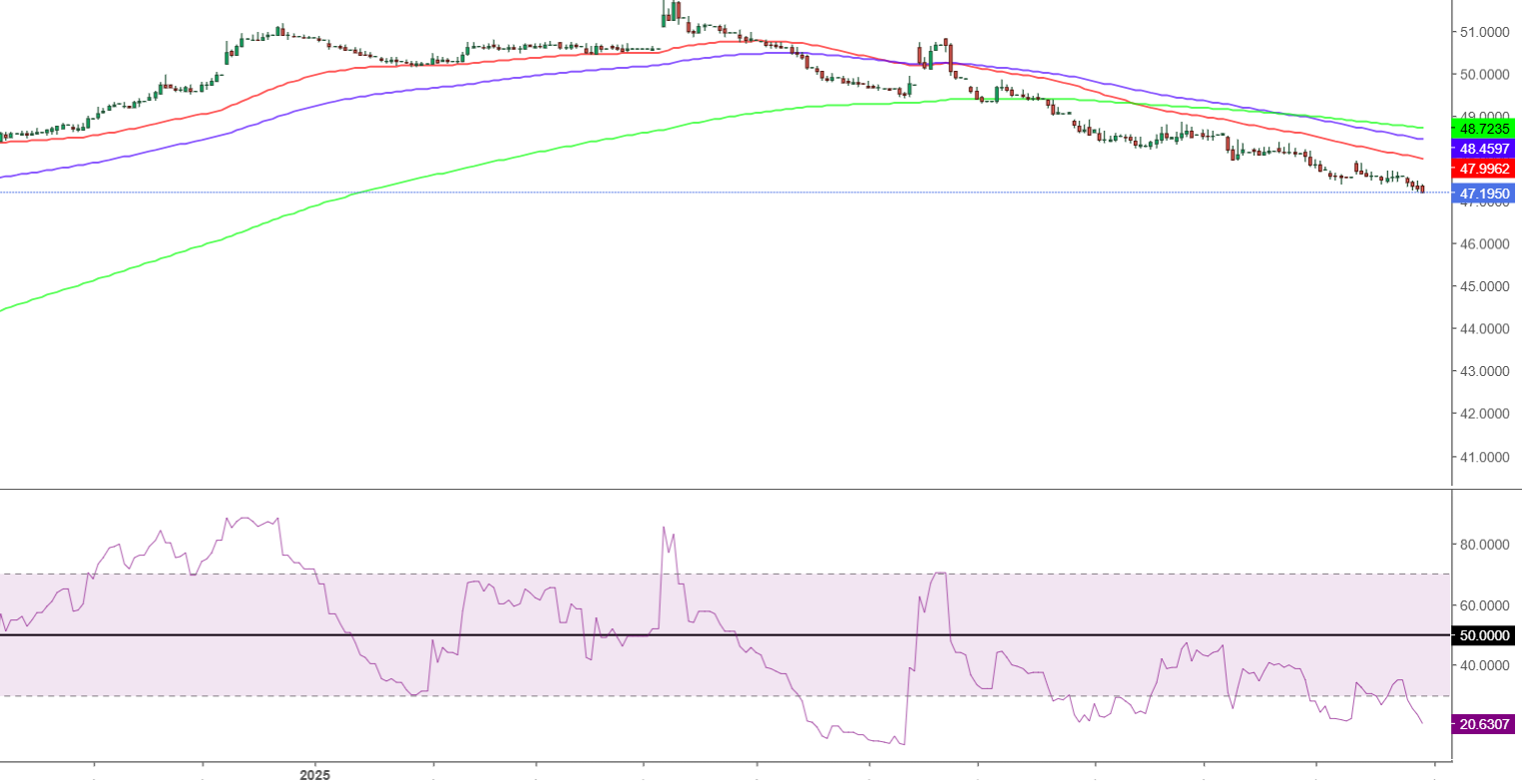Select the blue dotted current price line
The height and width of the screenshot is (784, 1522).
(699, 192)
